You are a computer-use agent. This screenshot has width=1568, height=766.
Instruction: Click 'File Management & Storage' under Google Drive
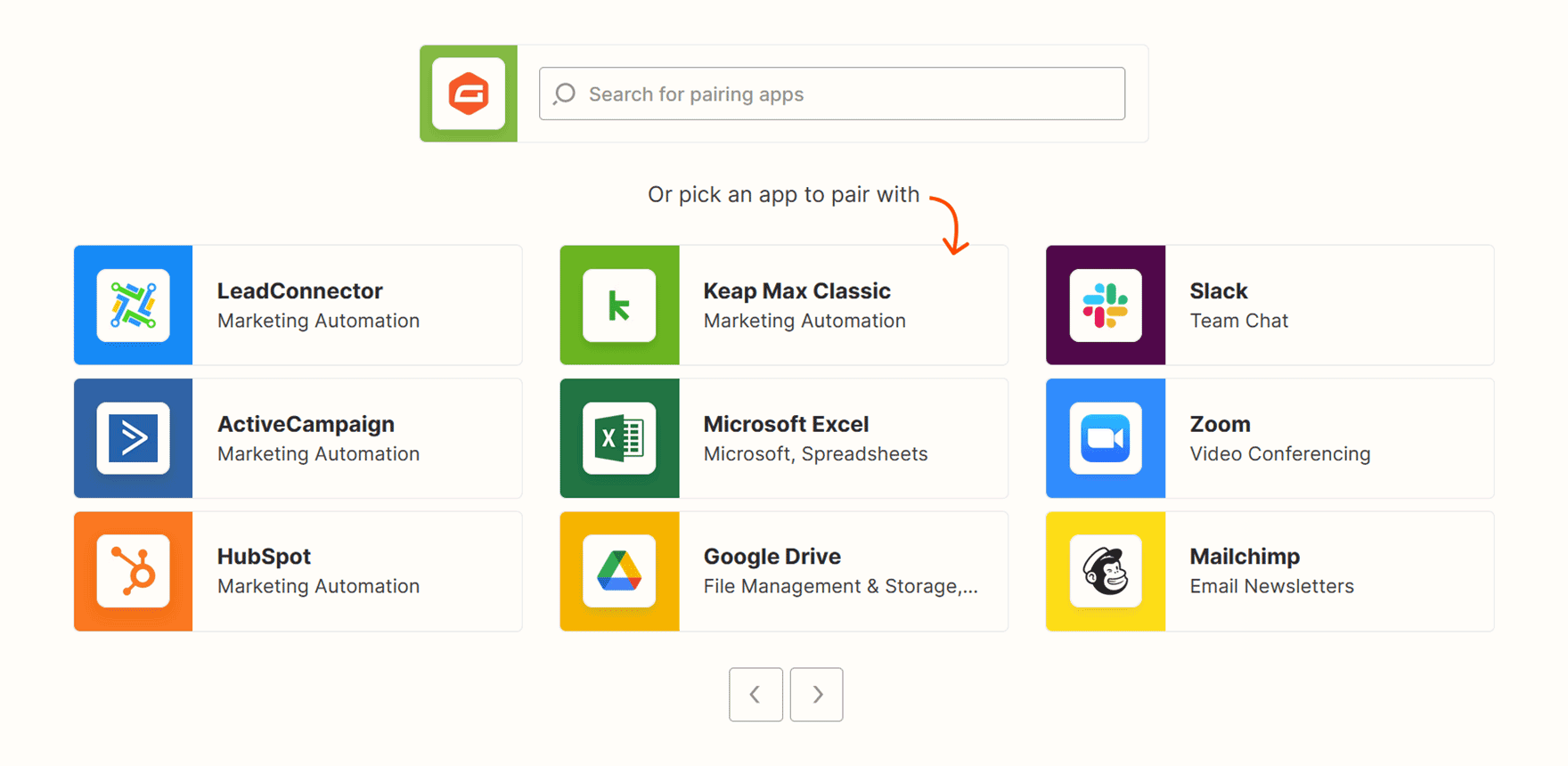[x=840, y=586]
